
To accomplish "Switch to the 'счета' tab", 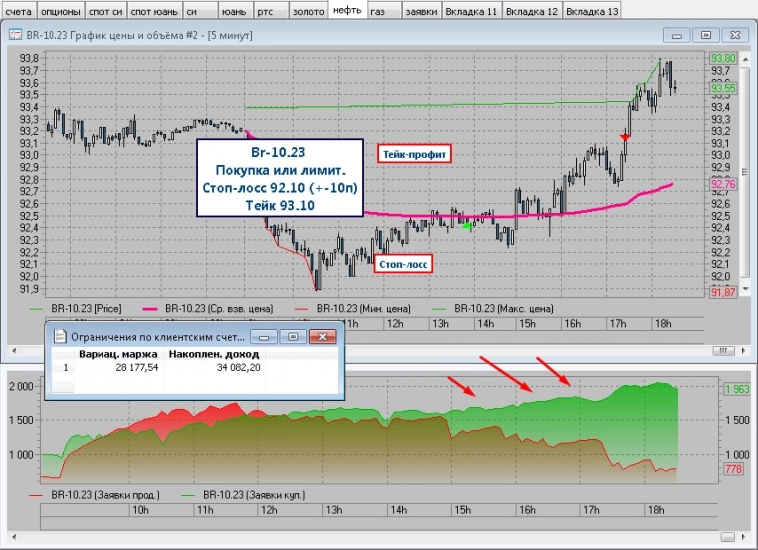I will (x=18, y=11).
